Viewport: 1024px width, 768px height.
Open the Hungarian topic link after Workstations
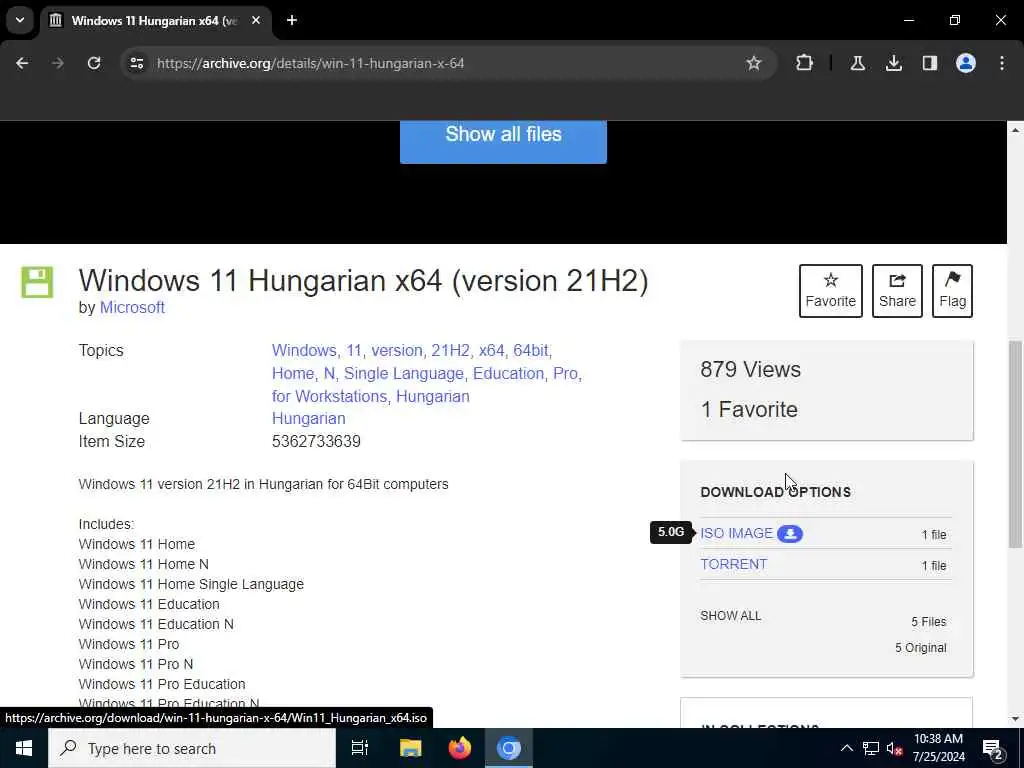point(432,396)
